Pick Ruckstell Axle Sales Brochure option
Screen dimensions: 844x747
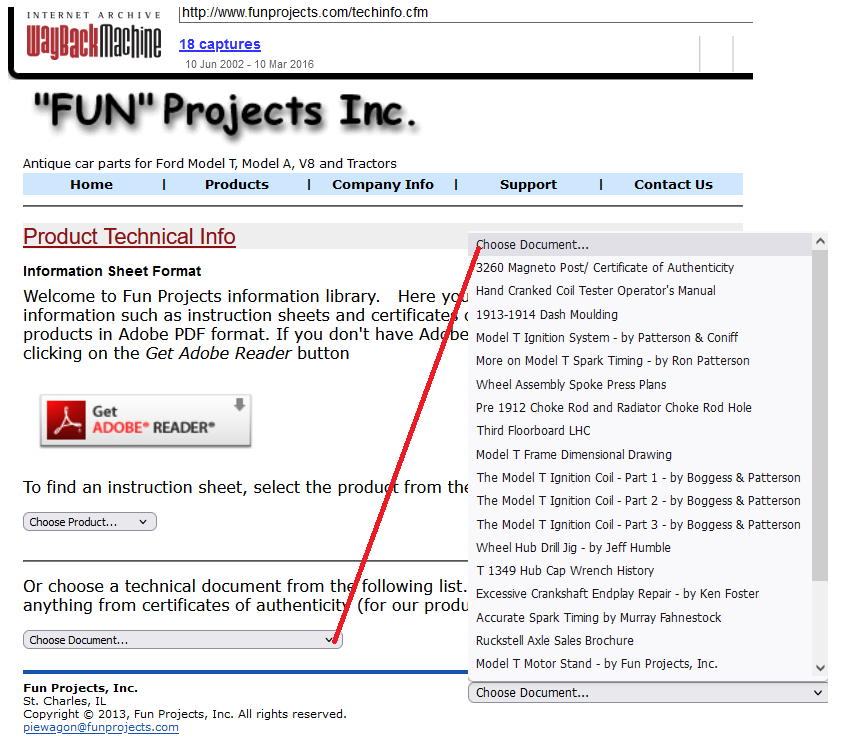point(554,640)
